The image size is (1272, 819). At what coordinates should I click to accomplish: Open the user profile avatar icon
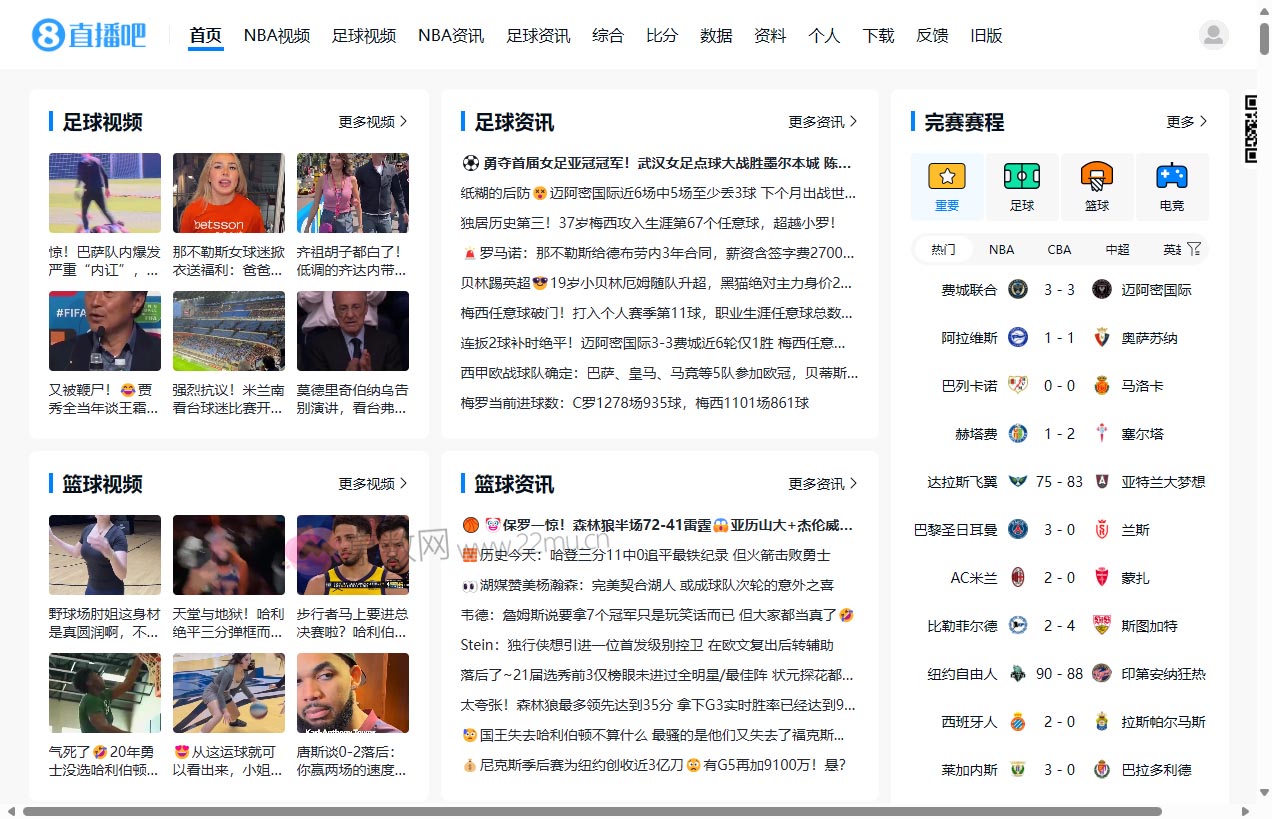(x=1213, y=34)
